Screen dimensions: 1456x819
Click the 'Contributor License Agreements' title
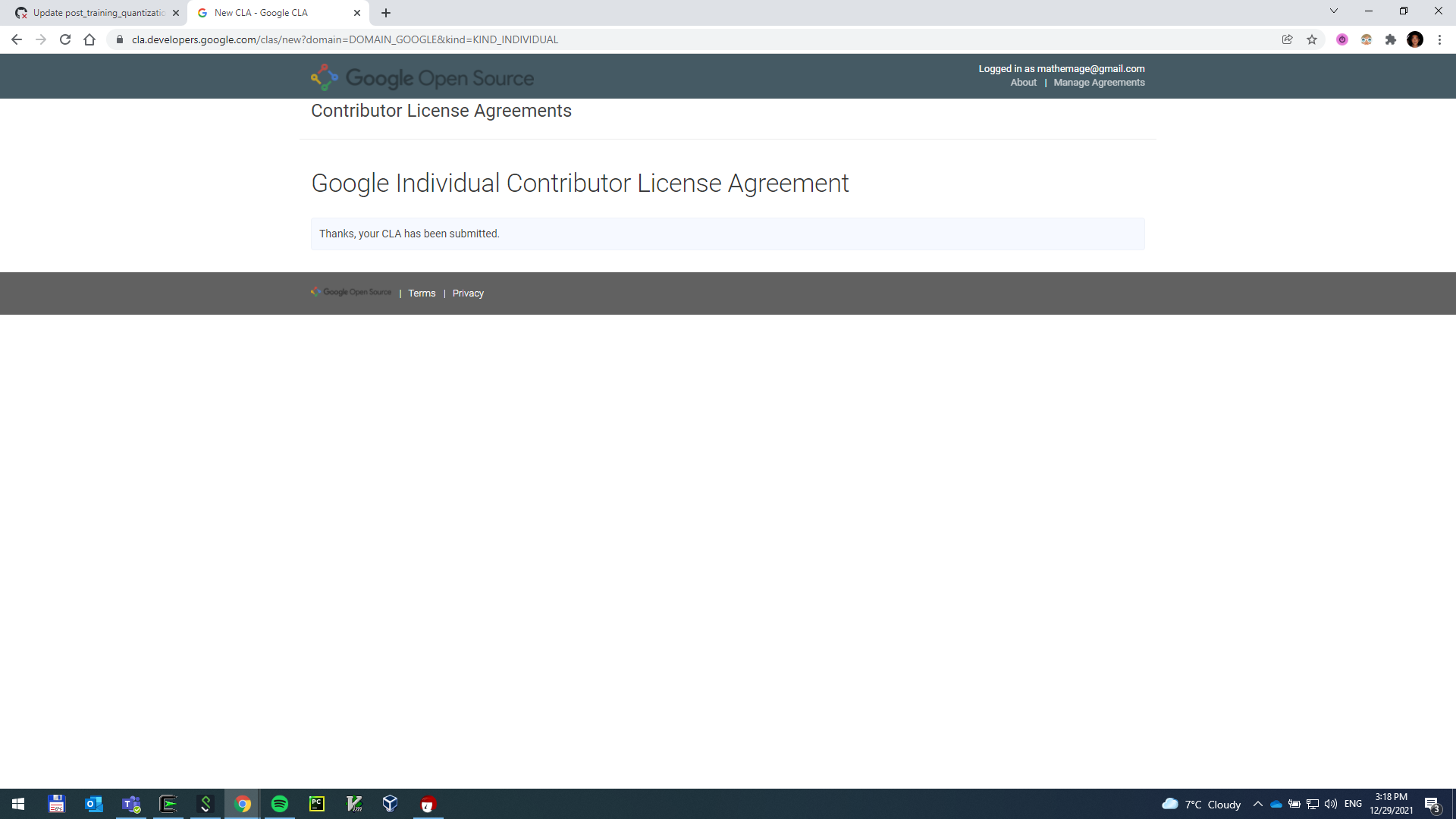pos(441,111)
